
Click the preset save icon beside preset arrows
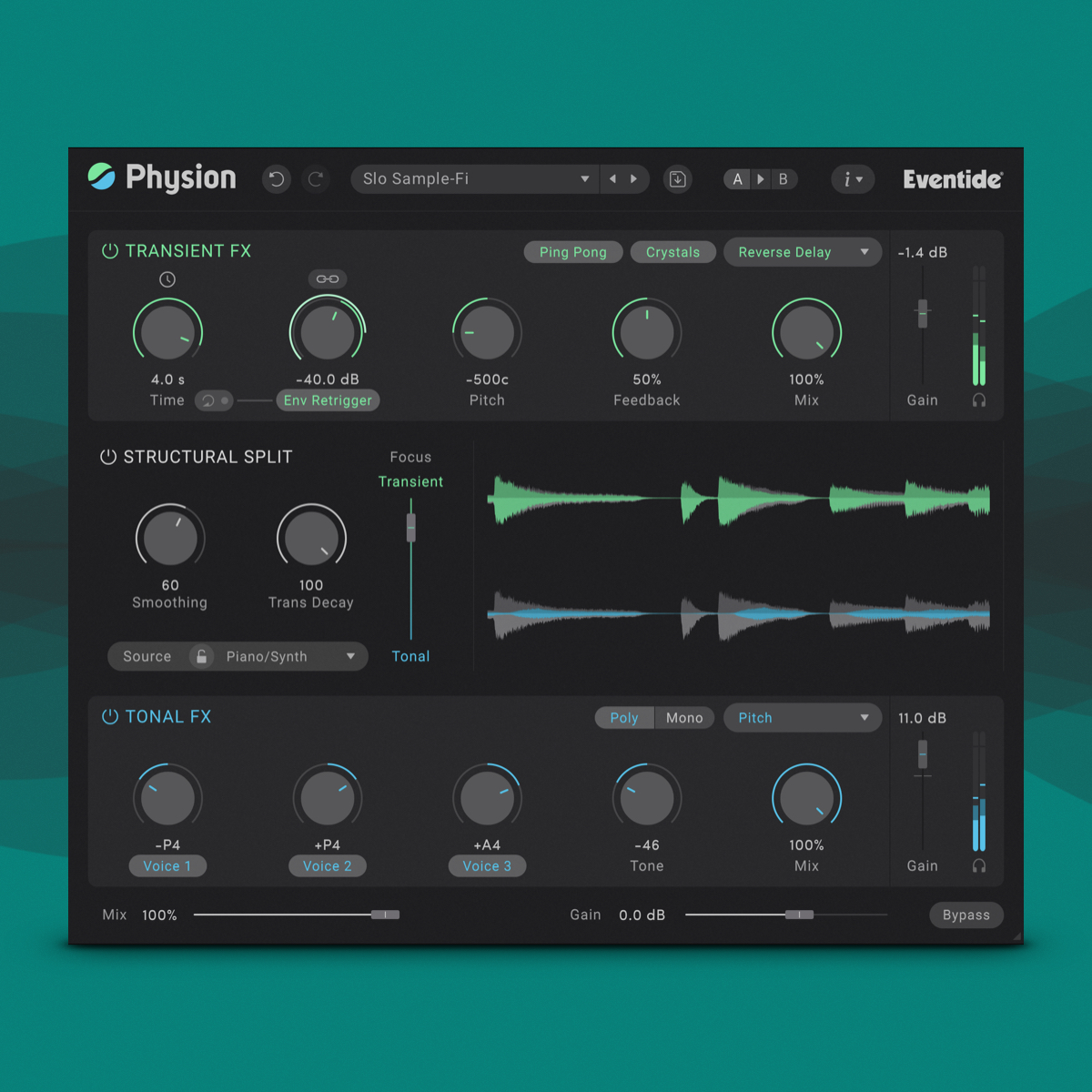(677, 179)
